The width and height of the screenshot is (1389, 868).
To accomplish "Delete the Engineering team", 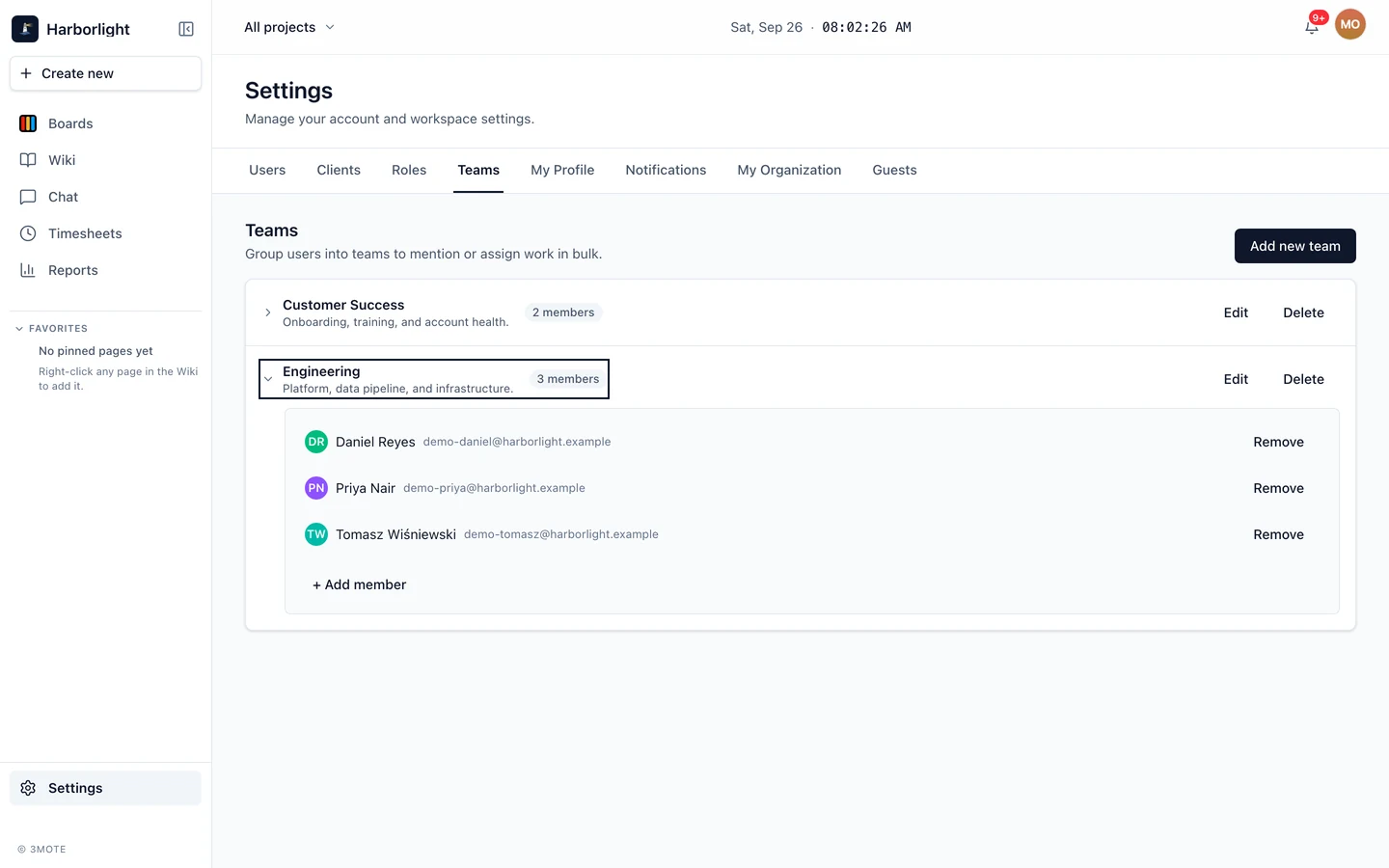I will (x=1303, y=379).
